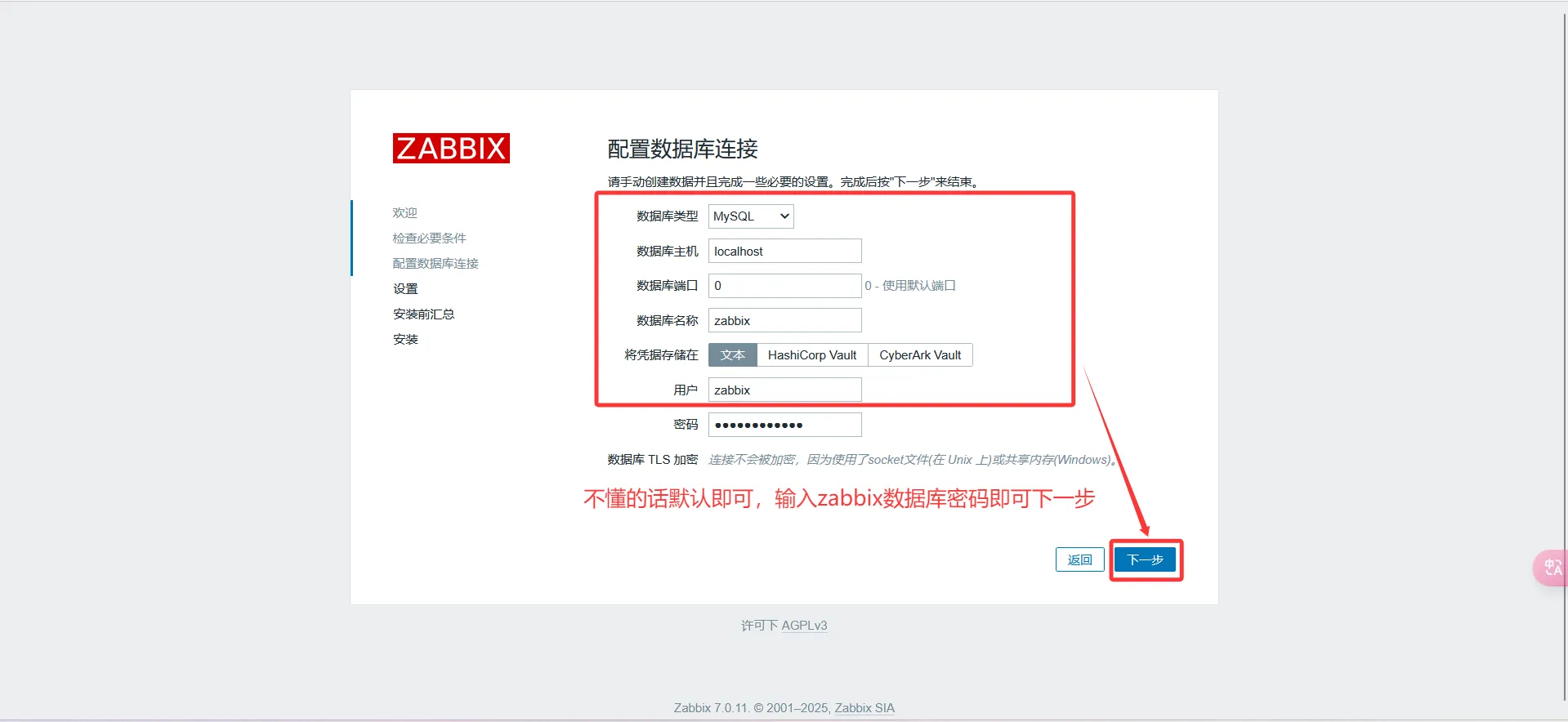Open the floating translate icon at right edge

click(x=1552, y=568)
